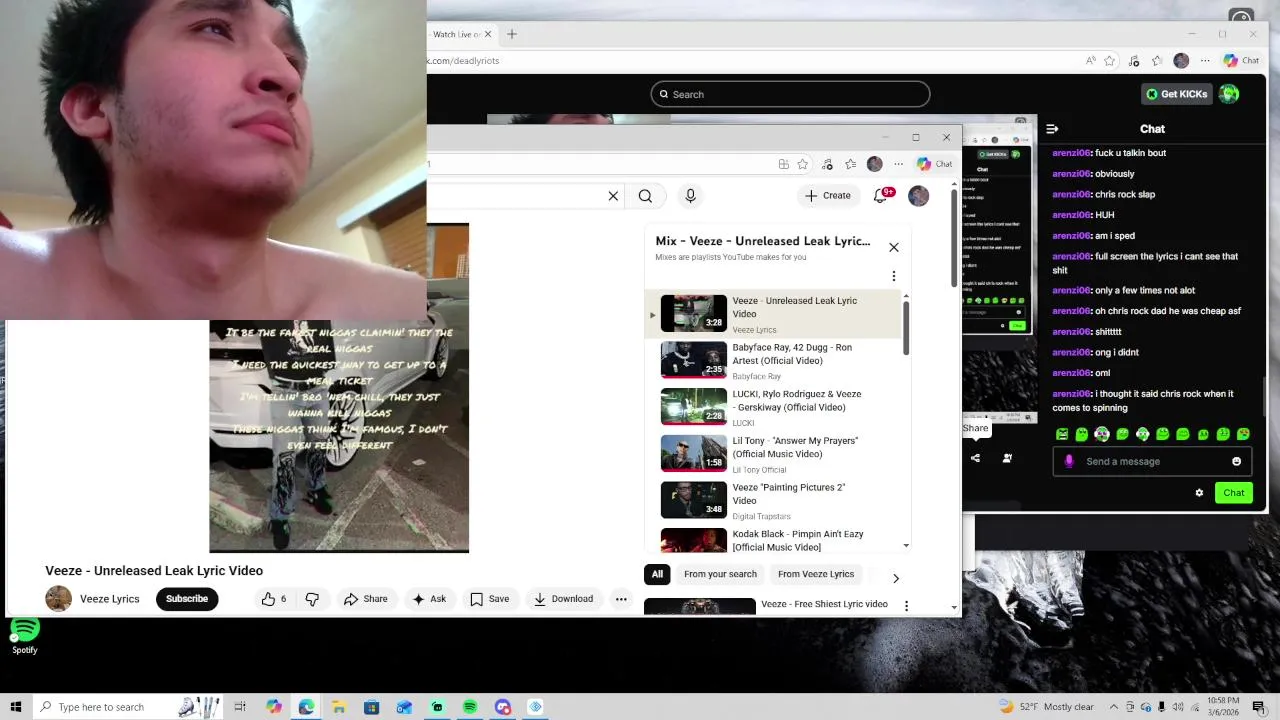Select the All filter chip
Screen dimensions: 1280x720
point(657,574)
